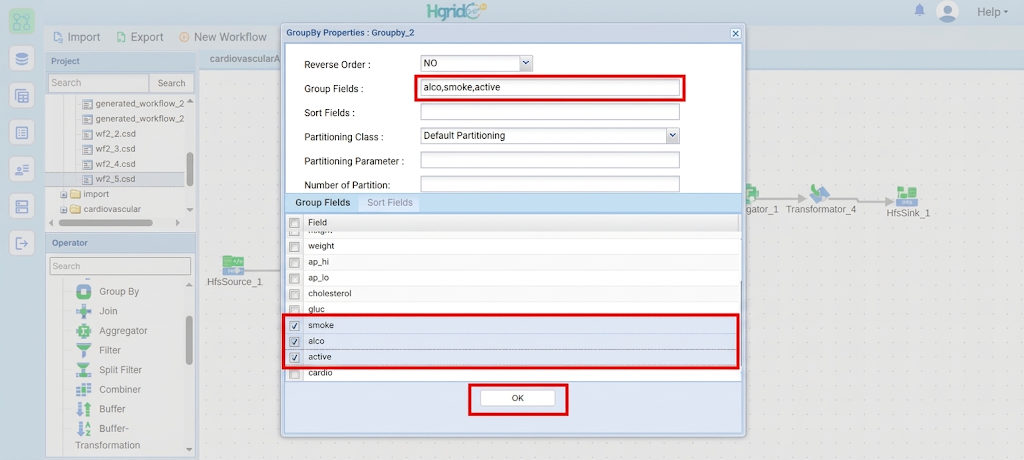Open the list view sidebar icon
This screenshot has height=460, width=1024.
pyautogui.click(x=22, y=133)
